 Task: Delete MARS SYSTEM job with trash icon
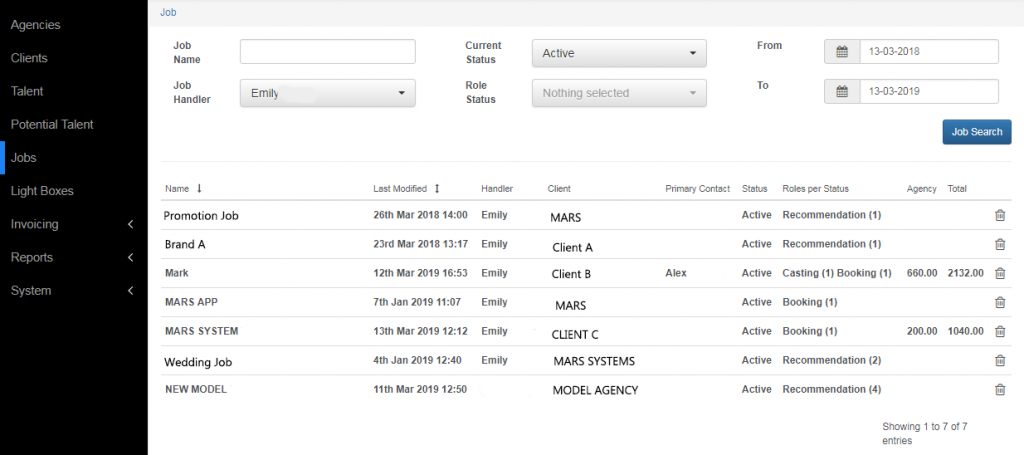coord(999,331)
